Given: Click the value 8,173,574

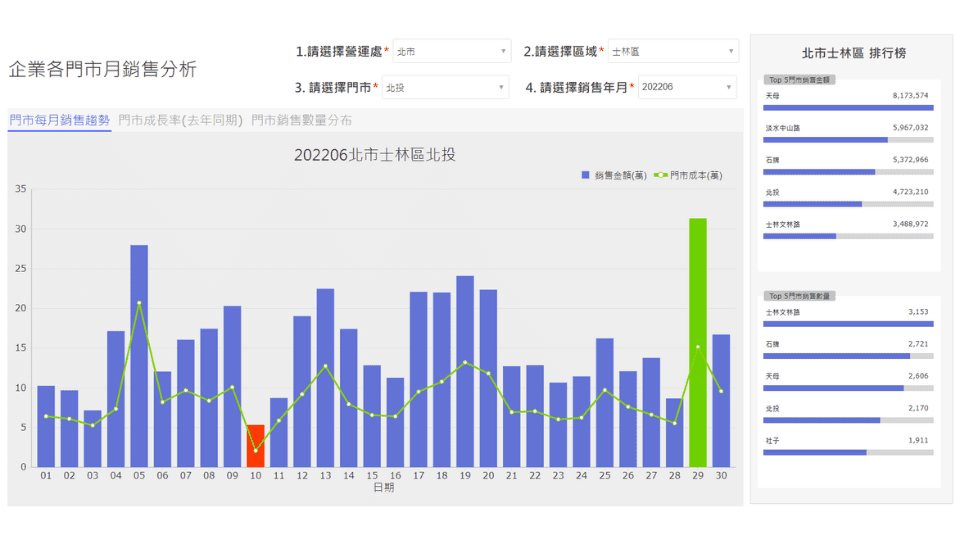Looking at the screenshot, I should pos(910,96).
